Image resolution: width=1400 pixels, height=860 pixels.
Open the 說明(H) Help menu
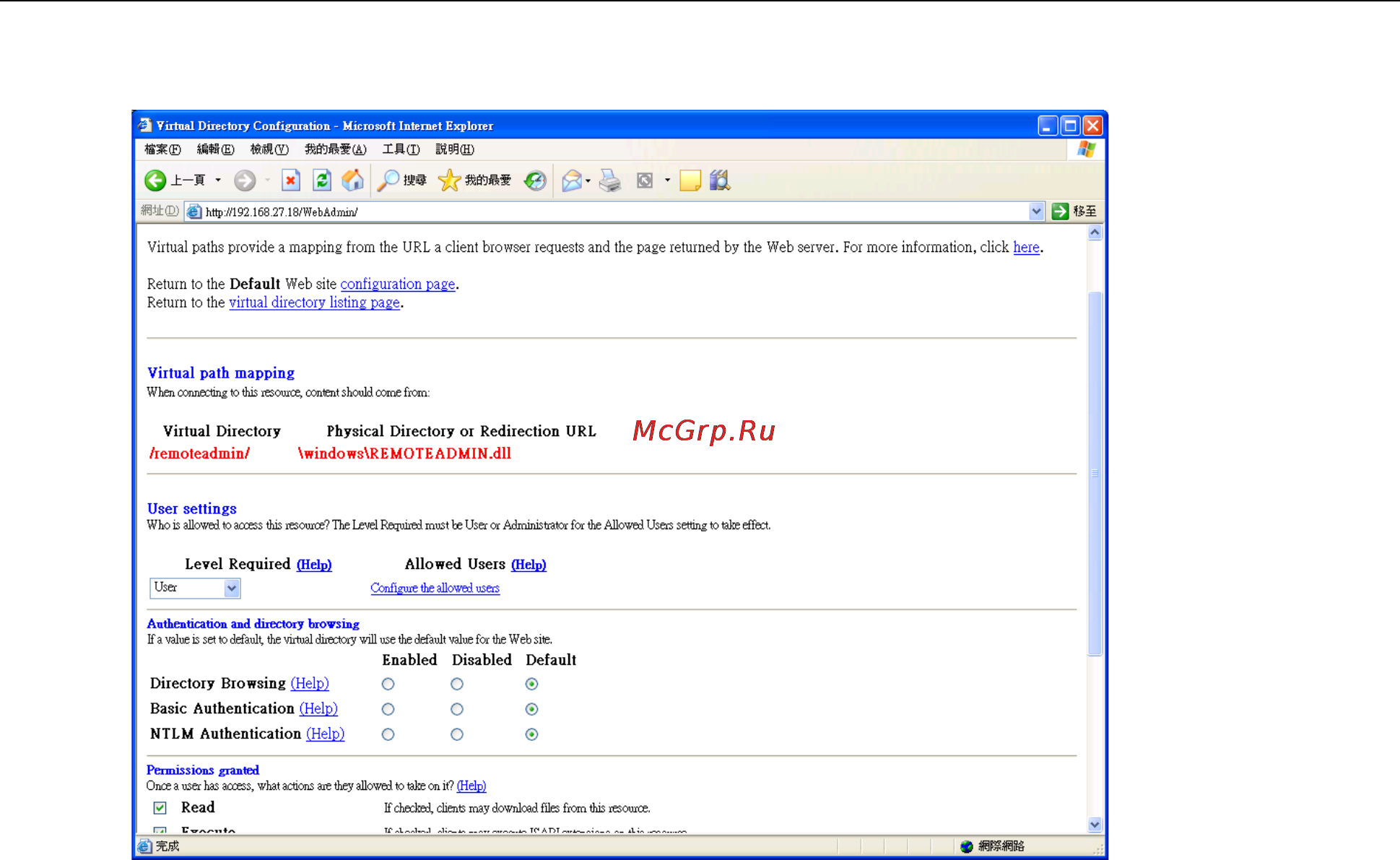[x=455, y=149]
